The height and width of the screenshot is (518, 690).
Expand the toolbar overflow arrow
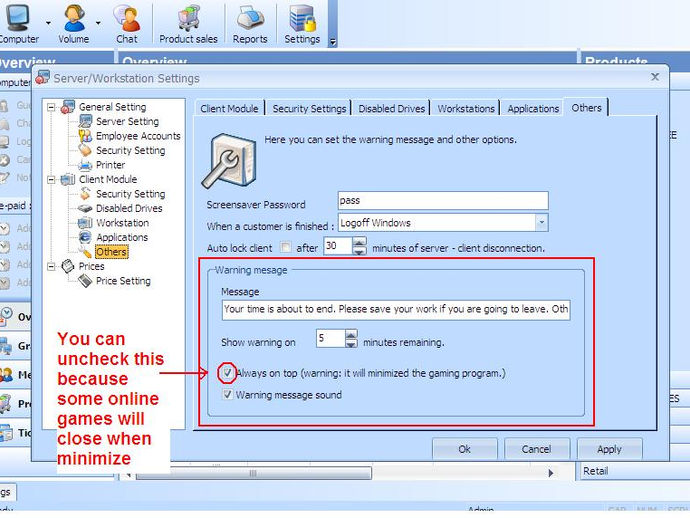point(333,42)
